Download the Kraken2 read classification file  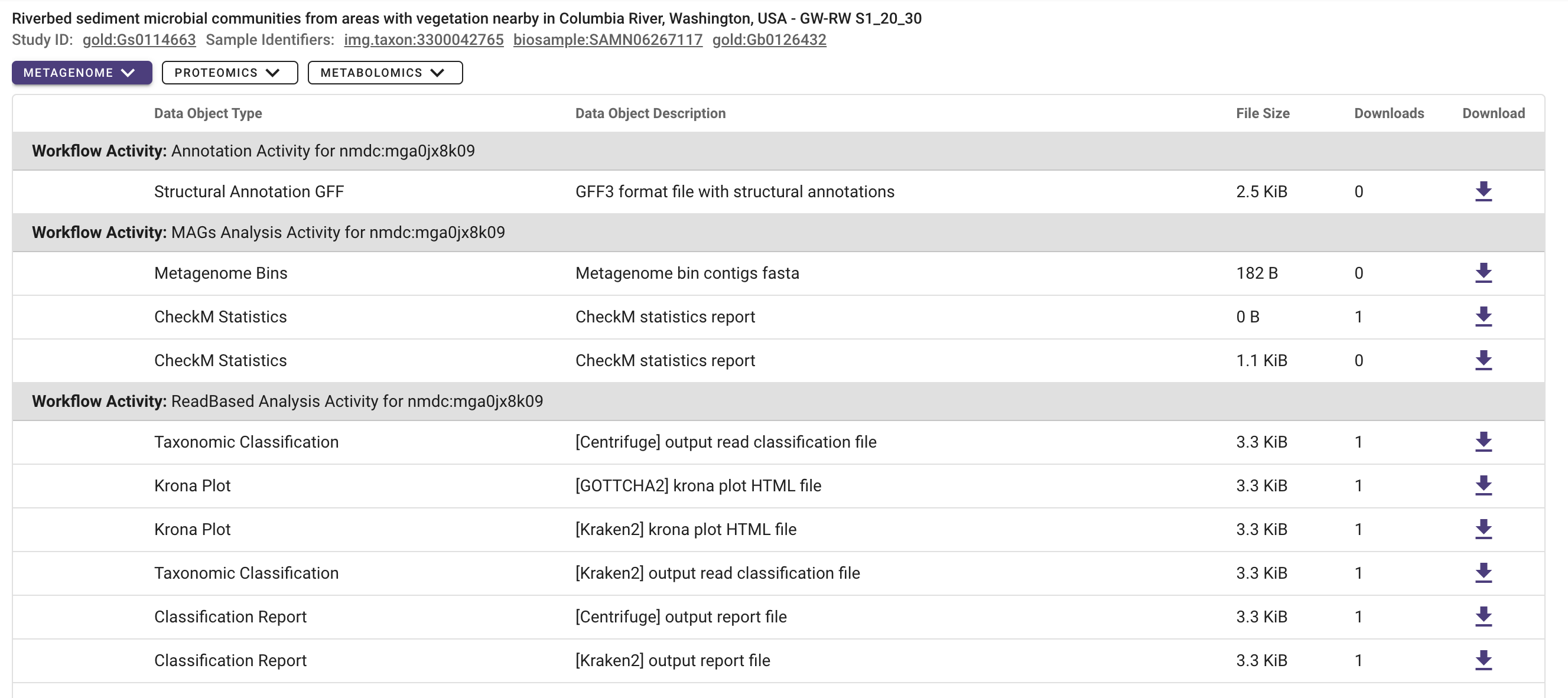[x=1484, y=573]
